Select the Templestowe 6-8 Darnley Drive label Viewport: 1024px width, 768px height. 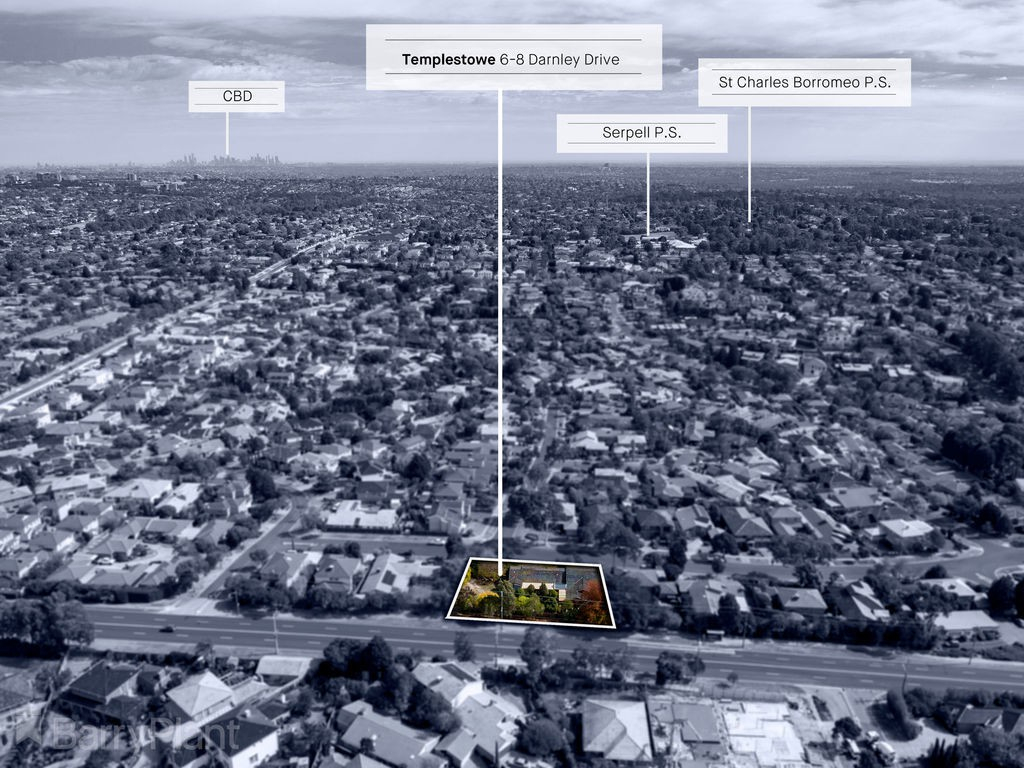(513, 58)
